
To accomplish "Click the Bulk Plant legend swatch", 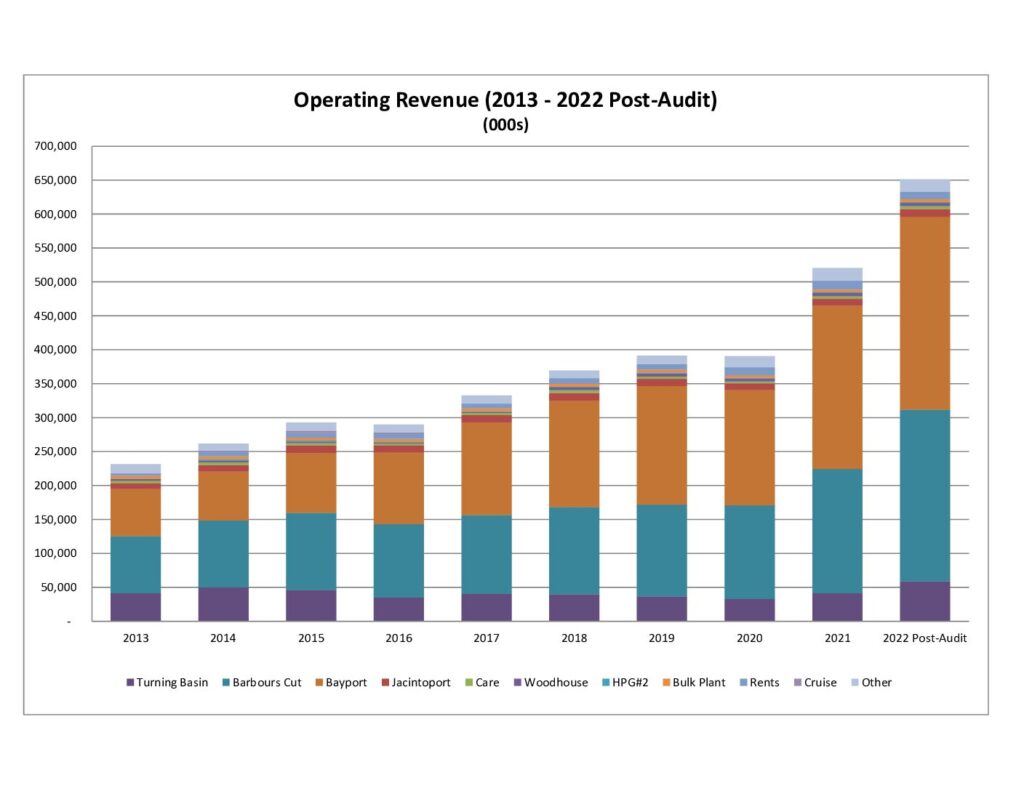I will (x=666, y=683).
